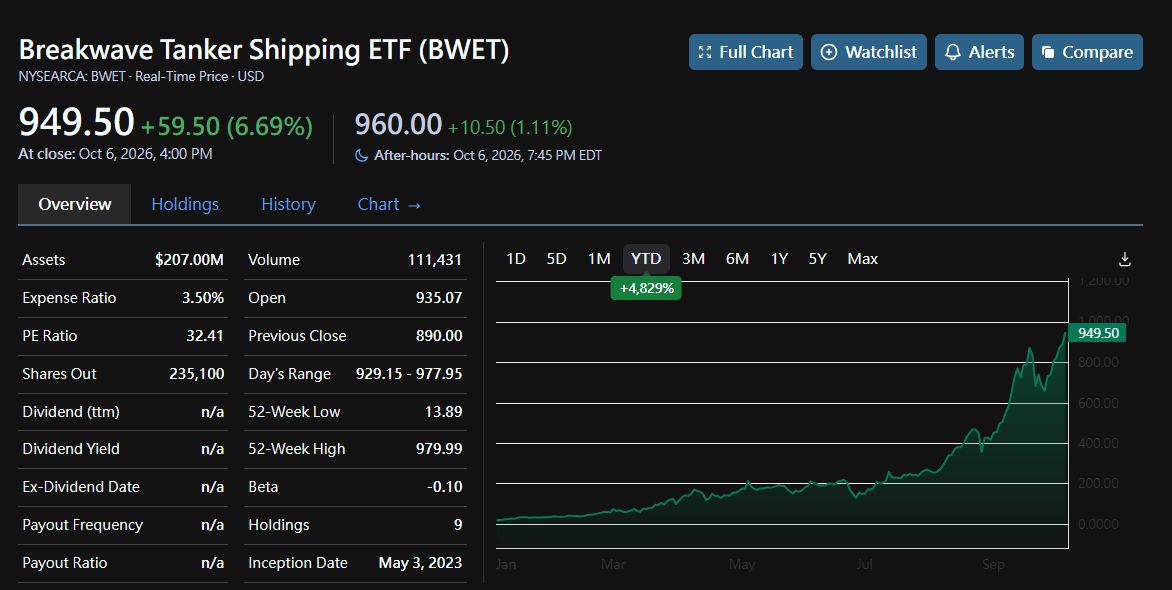Click the Open value 935.07
Image resolution: width=1172 pixels, height=590 pixels.
[x=439, y=298]
